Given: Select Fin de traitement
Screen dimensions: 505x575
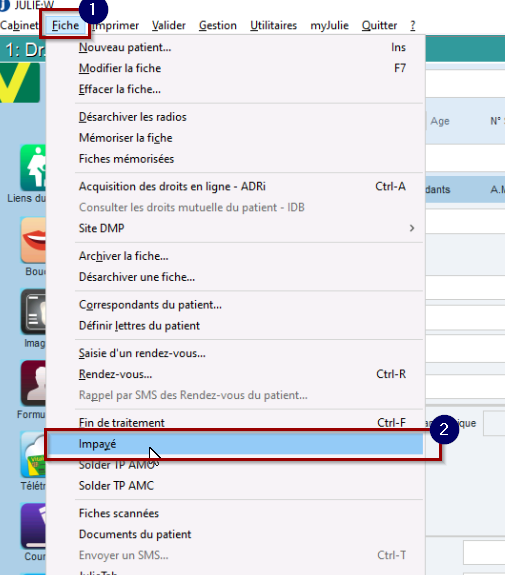Looking at the screenshot, I should 235,423.
